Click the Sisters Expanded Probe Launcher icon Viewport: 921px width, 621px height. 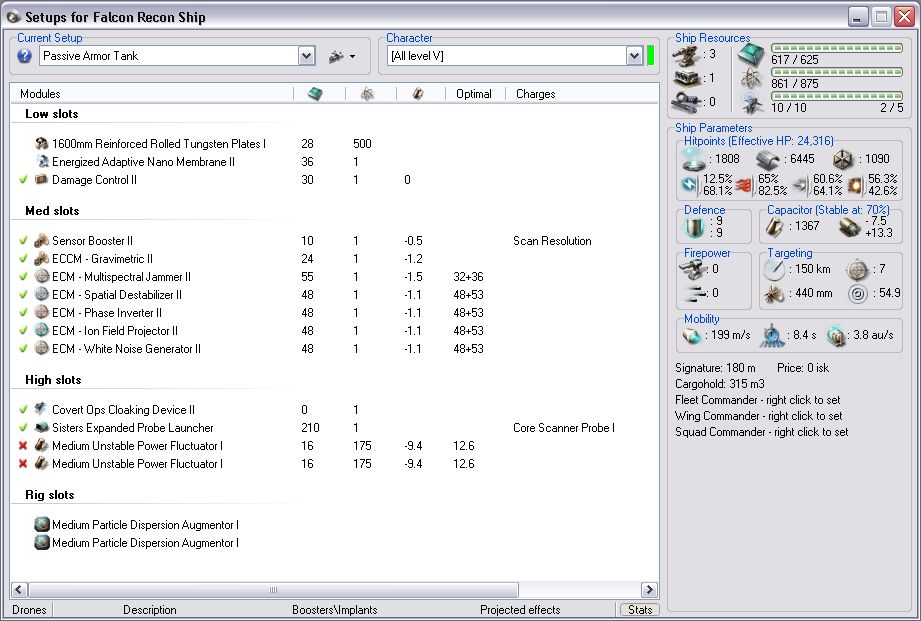(x=42, y=428)
